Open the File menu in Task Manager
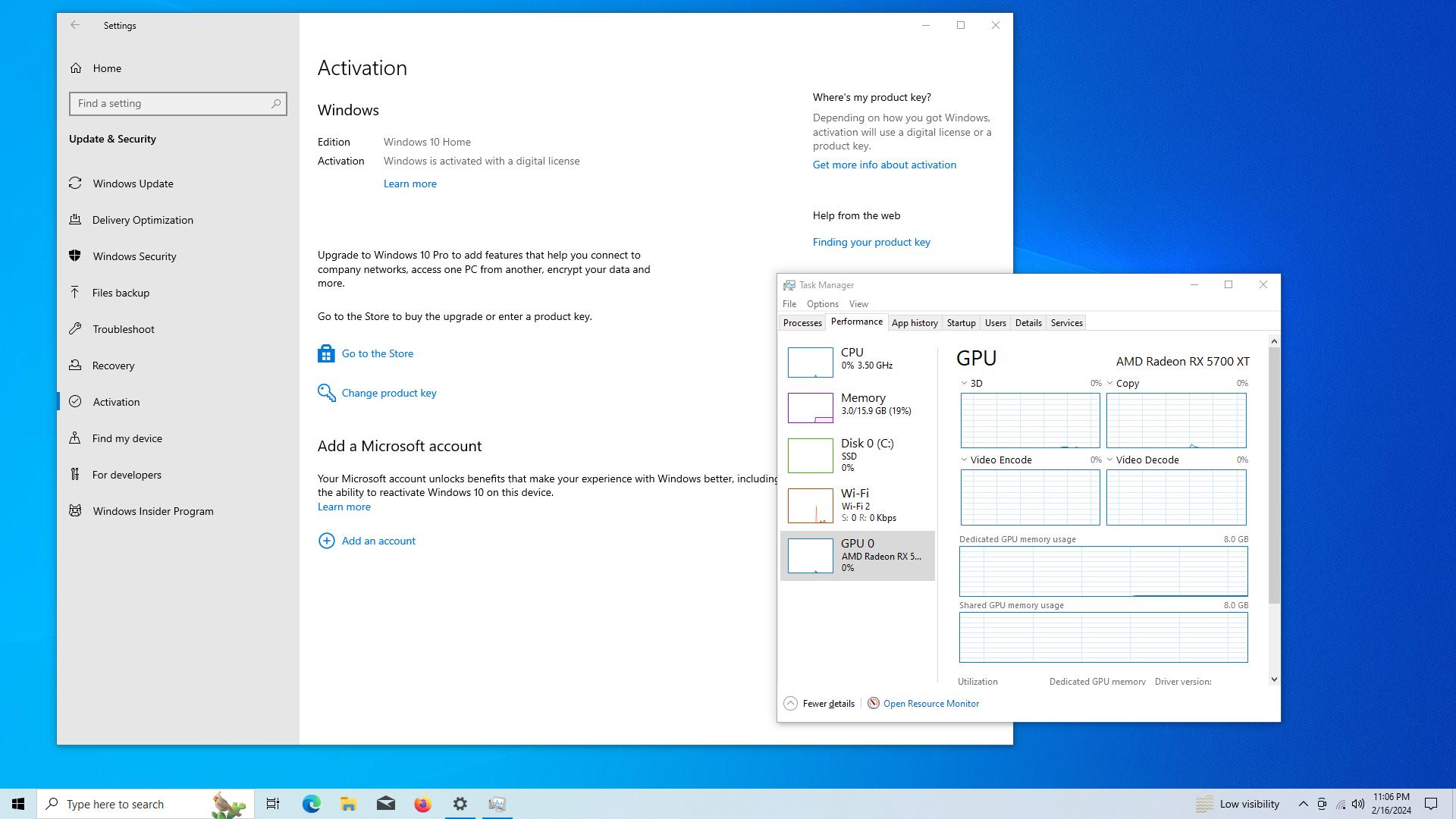 click(x=789, y=304)
